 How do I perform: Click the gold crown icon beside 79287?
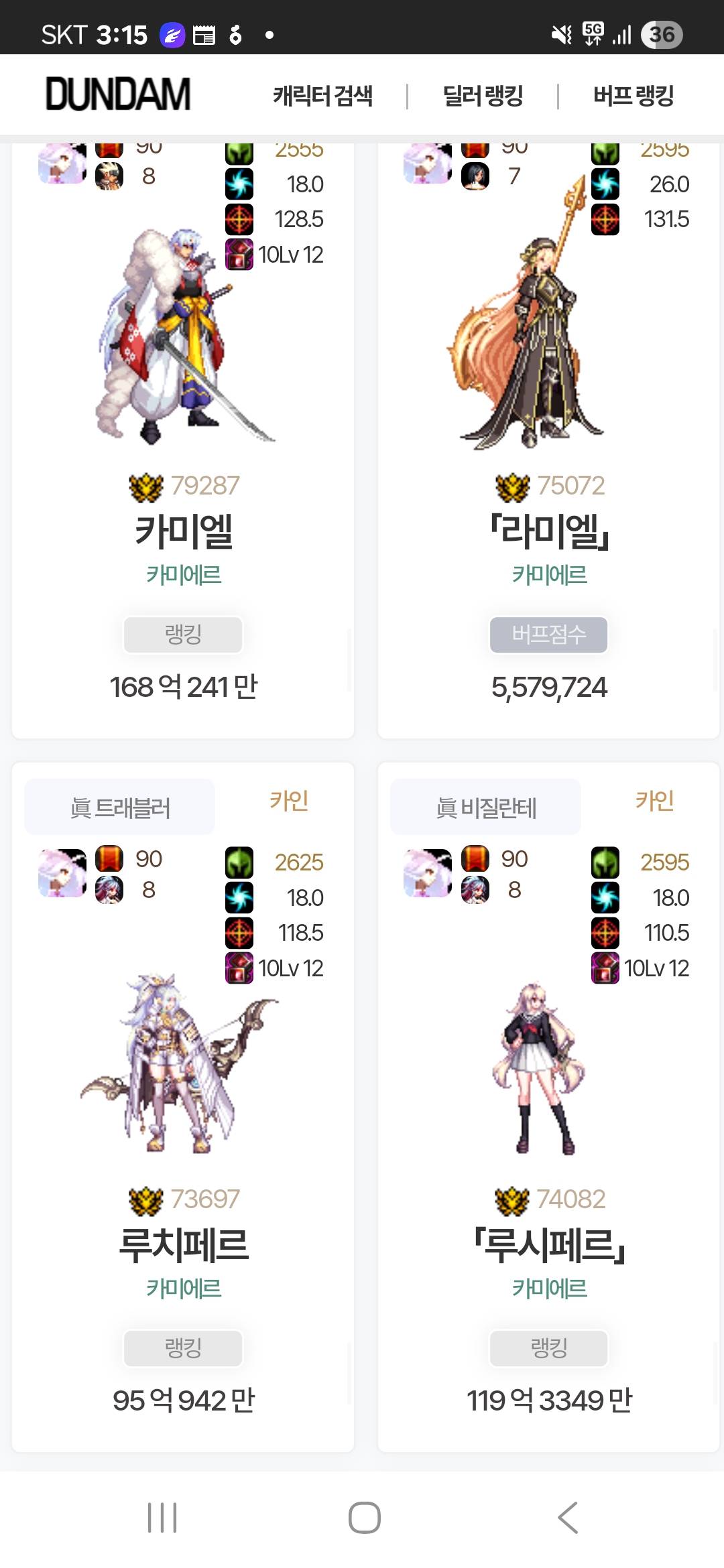pos(146,487)
